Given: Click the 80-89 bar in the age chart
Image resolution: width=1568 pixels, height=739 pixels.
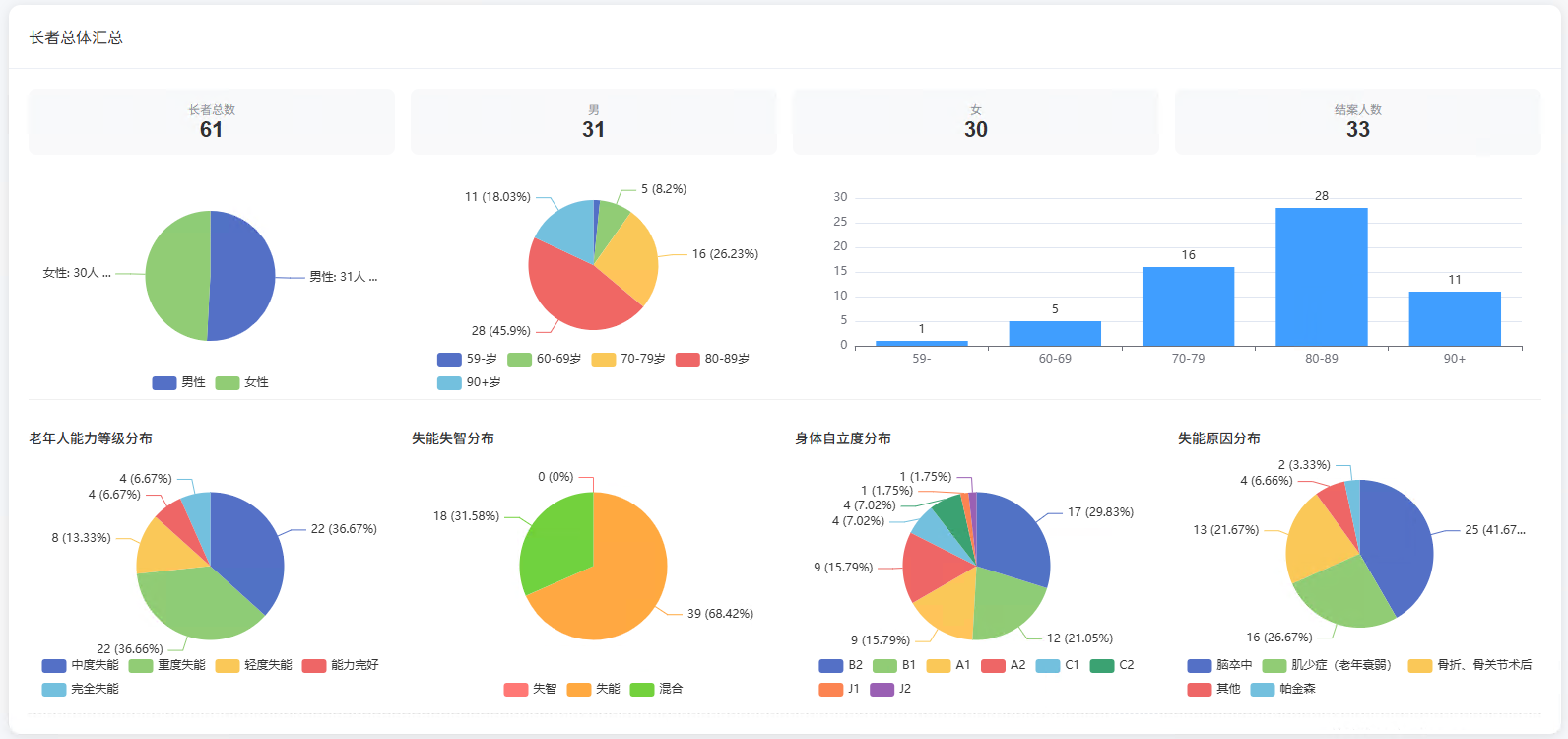Looking at the screenshot, I should click(x=1322, y=277).
